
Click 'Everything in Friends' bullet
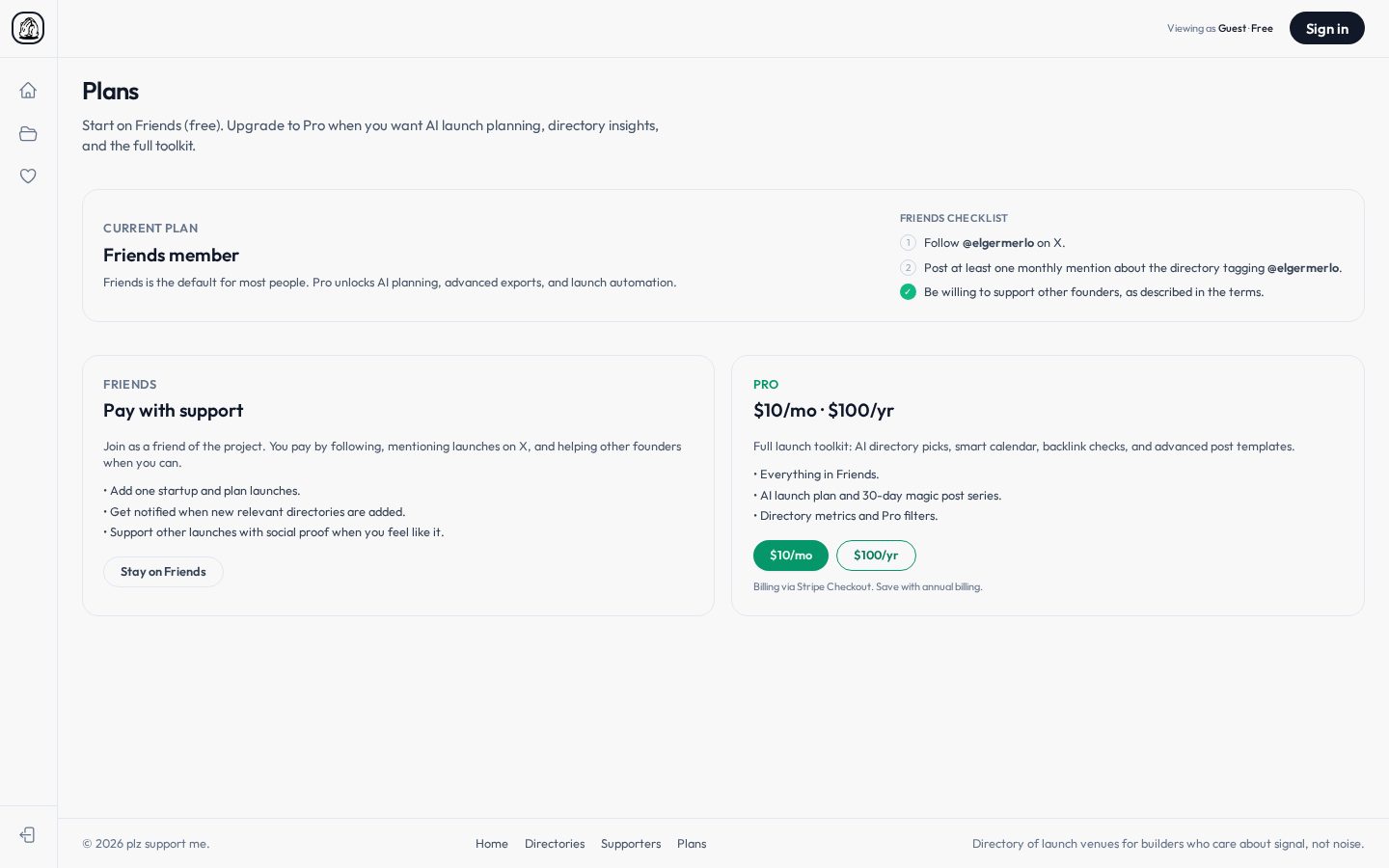pyautogui.click(x=816, y=475)
